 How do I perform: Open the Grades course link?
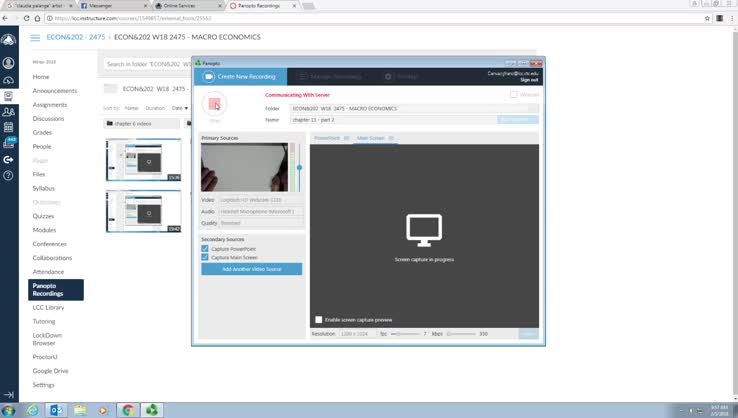pyautogui.click(x=42, y=133)
